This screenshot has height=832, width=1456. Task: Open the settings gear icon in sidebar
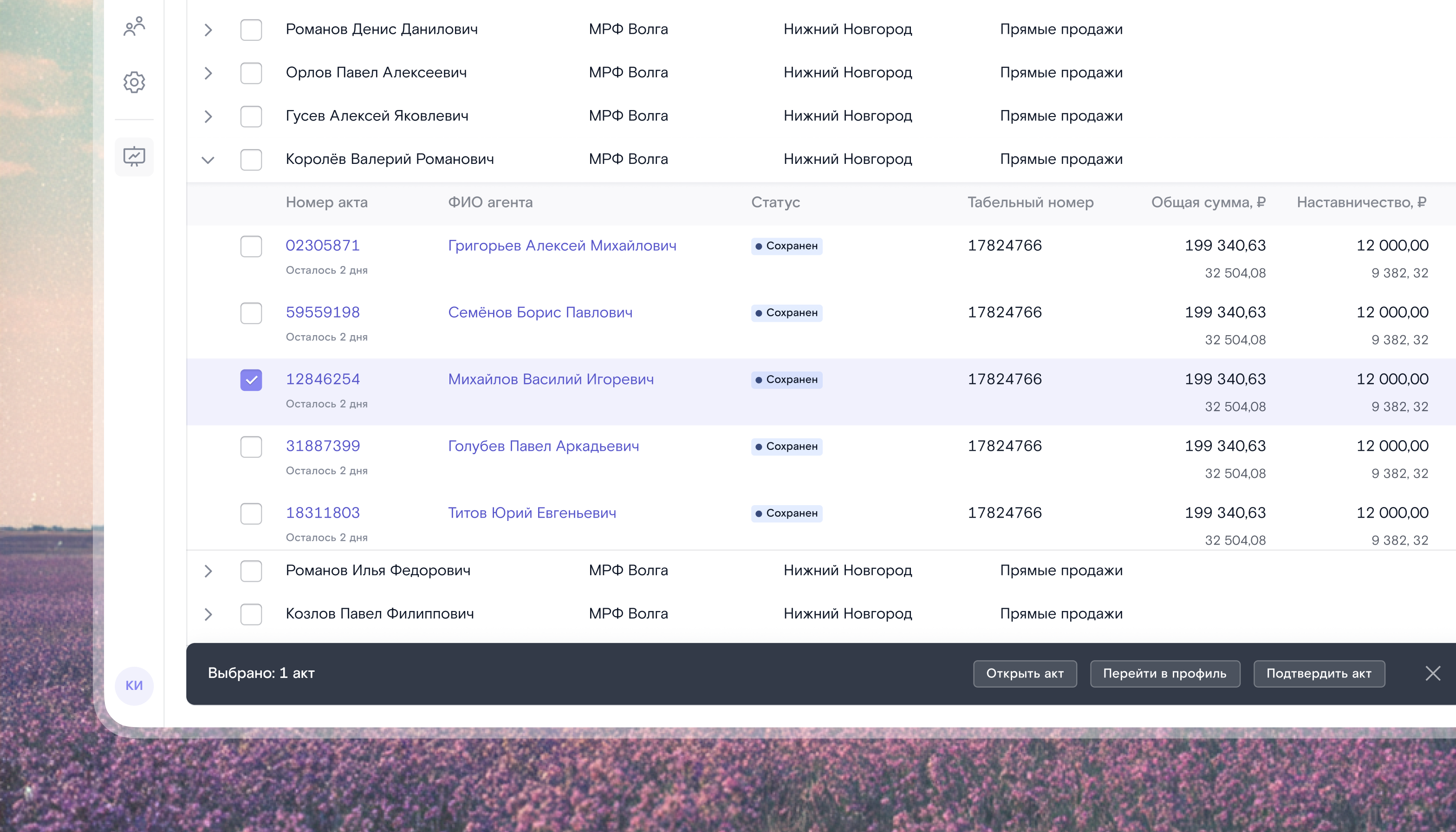[x=134, y=82]
